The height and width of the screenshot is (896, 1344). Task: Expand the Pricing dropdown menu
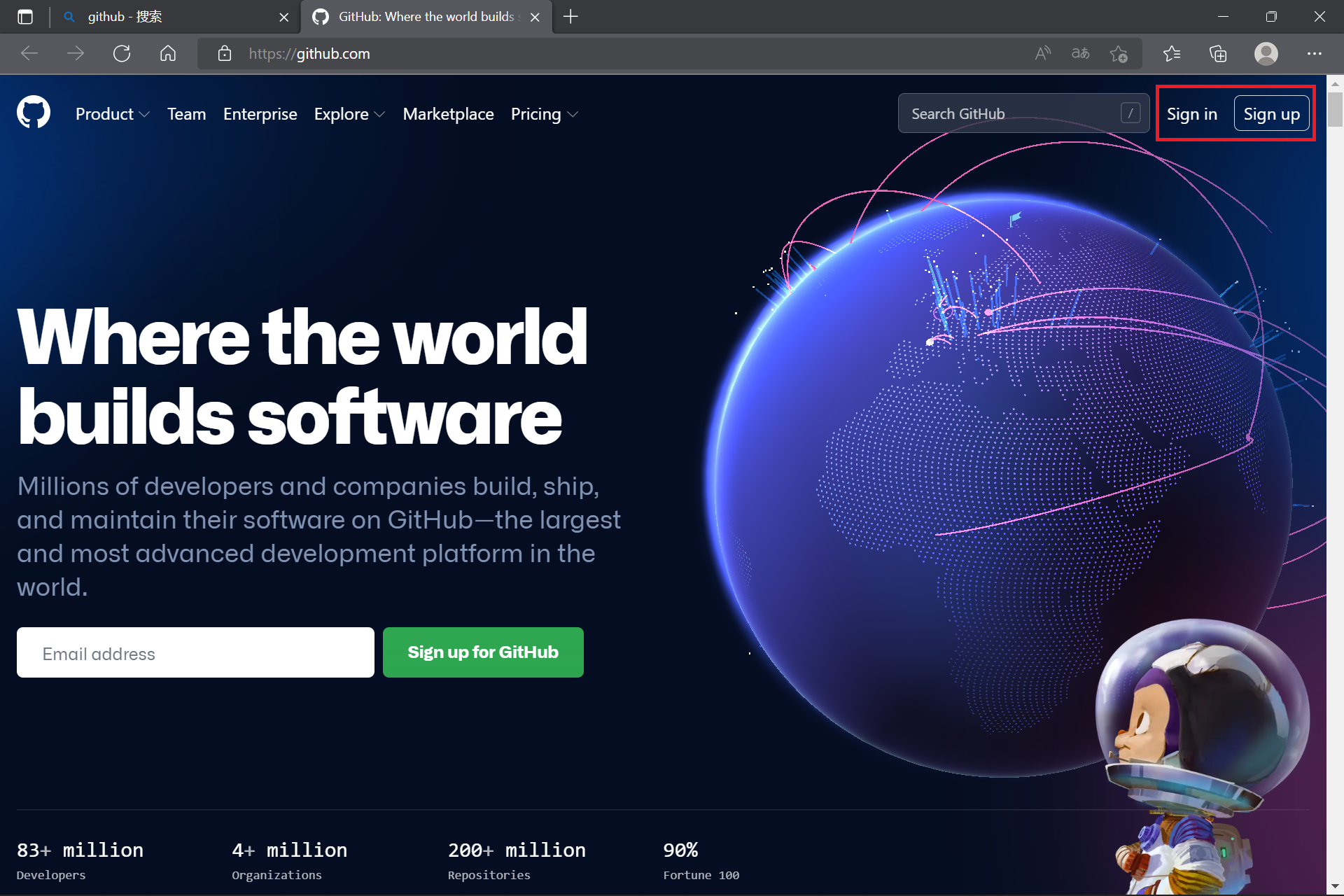tap(544, 114)
